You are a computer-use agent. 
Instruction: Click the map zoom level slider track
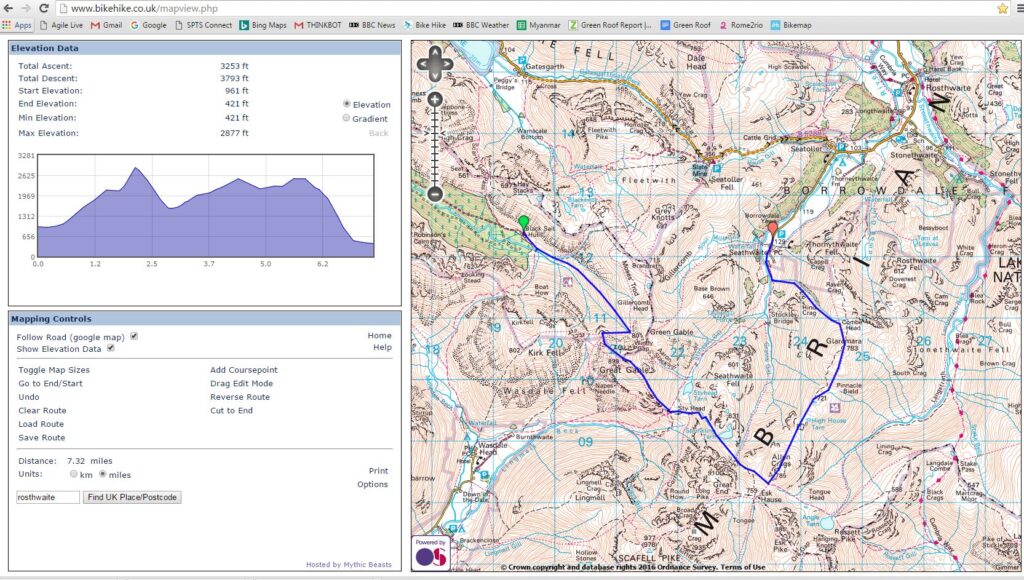point(435,146)
